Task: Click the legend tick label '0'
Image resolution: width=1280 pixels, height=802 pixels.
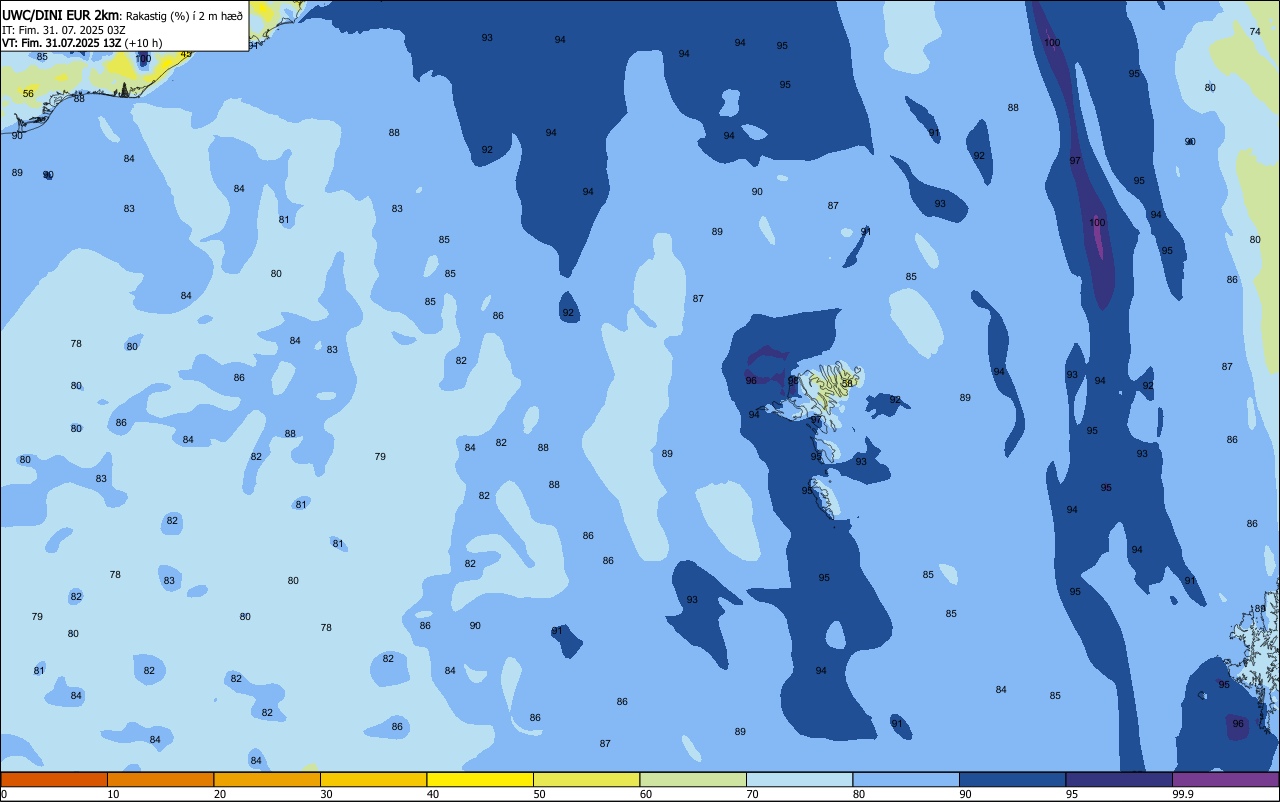Action: (3, 794)
